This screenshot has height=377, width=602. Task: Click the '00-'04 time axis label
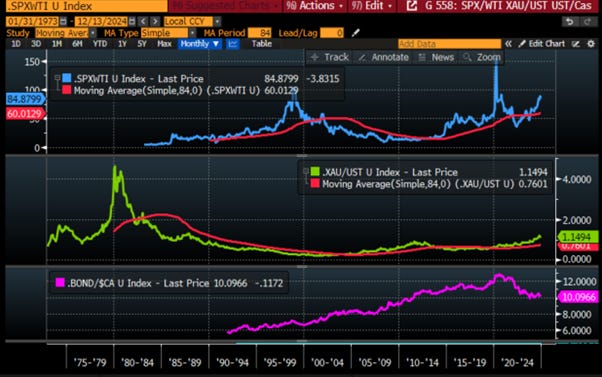coord(327,362)
